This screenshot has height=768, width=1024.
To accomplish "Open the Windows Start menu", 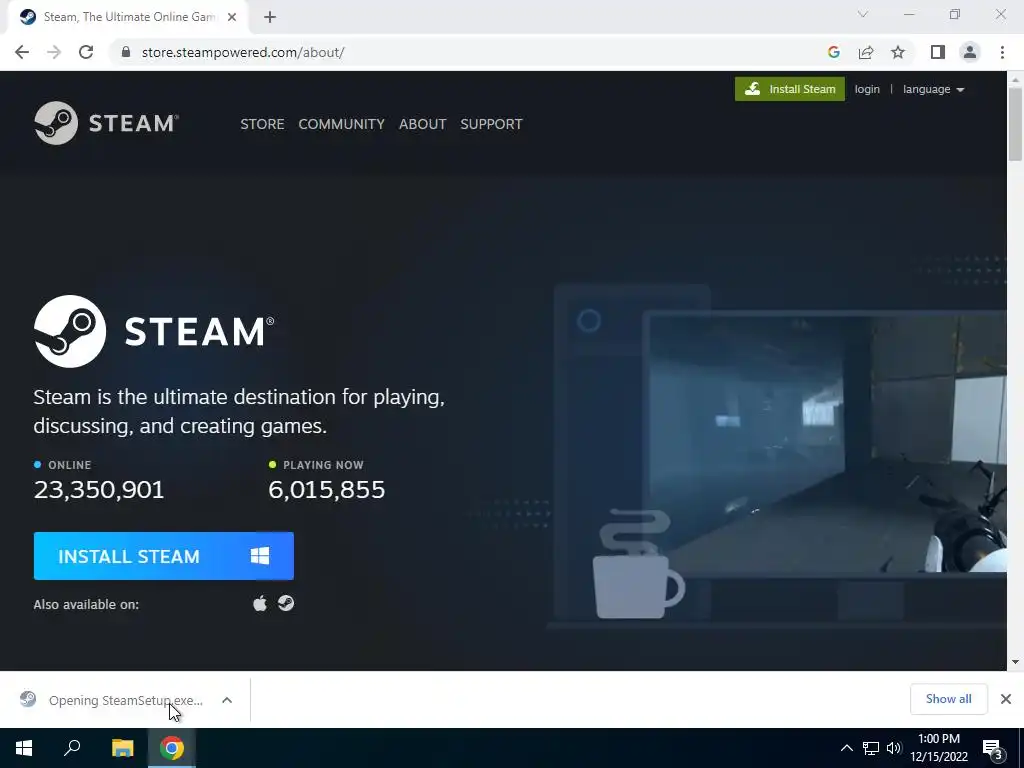I will (x=24, y=748).
